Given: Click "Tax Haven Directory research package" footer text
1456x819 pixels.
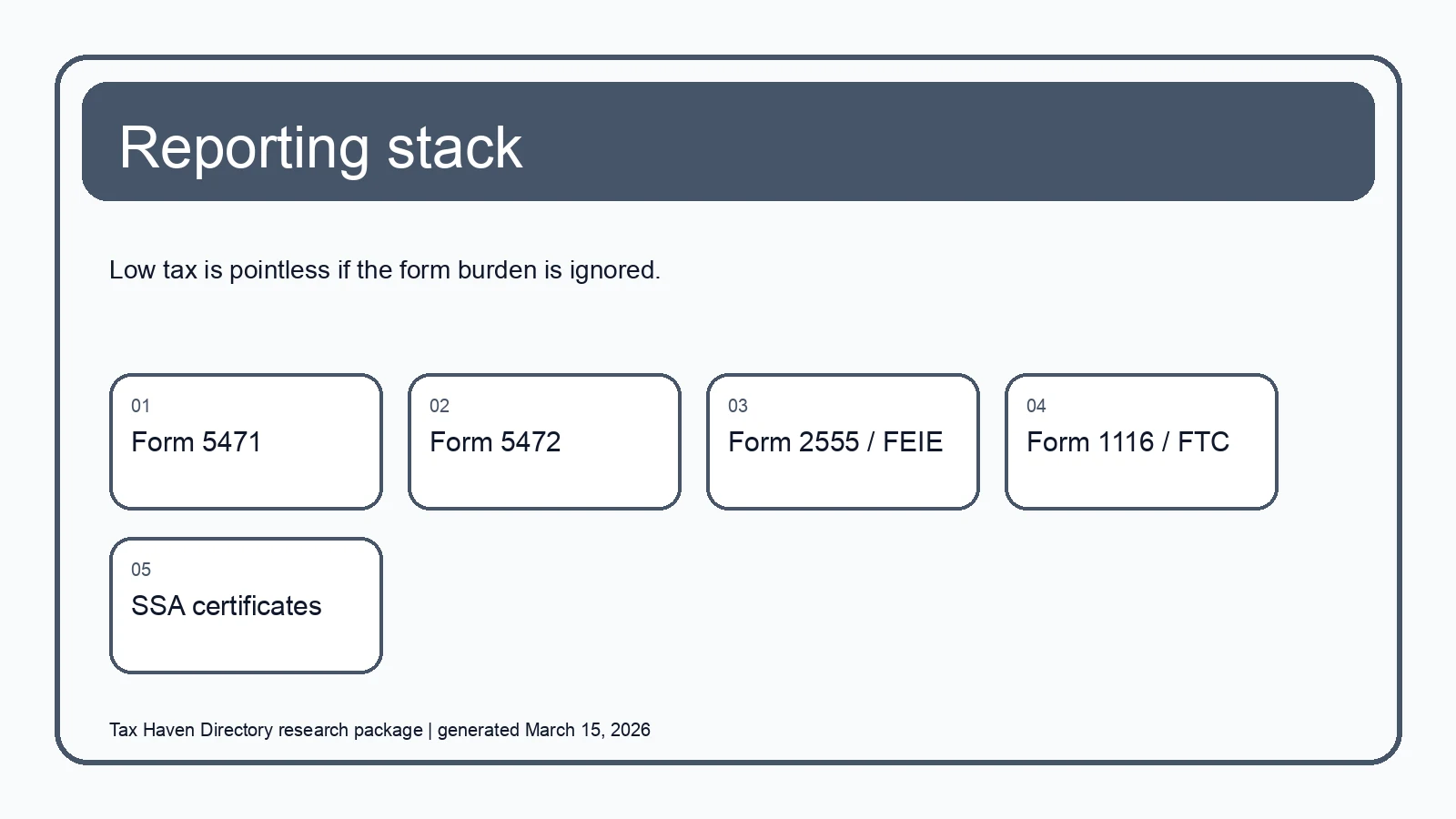Looking at the screenshot, I should tap(266, 730).
